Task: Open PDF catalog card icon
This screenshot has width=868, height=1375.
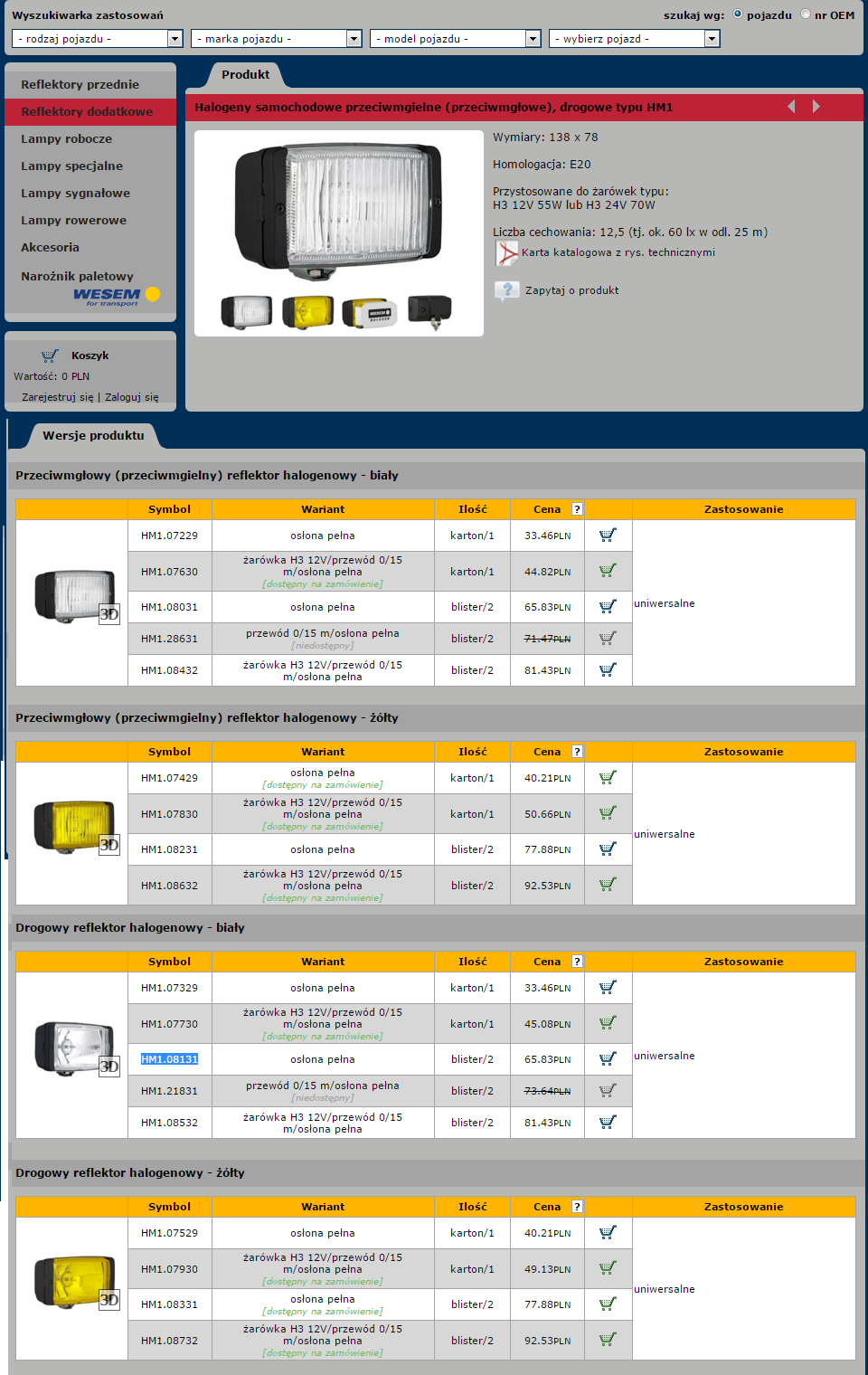Action: (507, 253)
